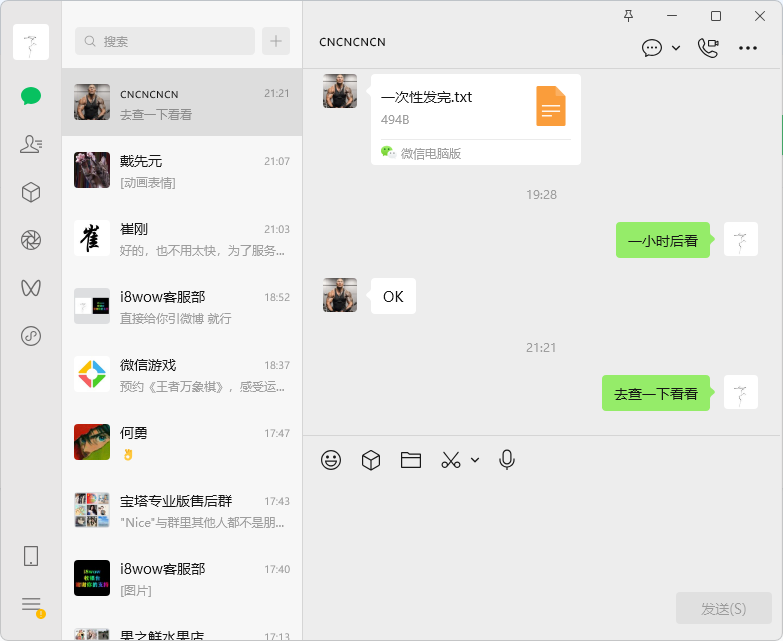Screen dimensions: 783x641
Task: Click the screenshot scissors icon
Action: tap(451, 460)
